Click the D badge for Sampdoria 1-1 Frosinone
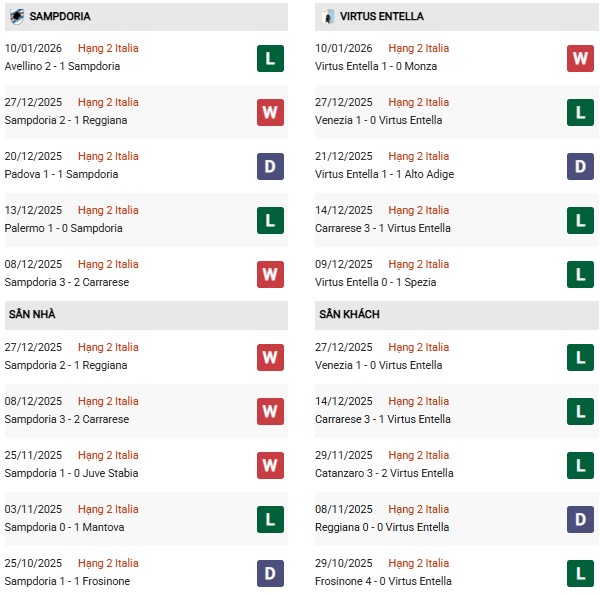The width and height of the screenshot is (600, 595). 270,573
